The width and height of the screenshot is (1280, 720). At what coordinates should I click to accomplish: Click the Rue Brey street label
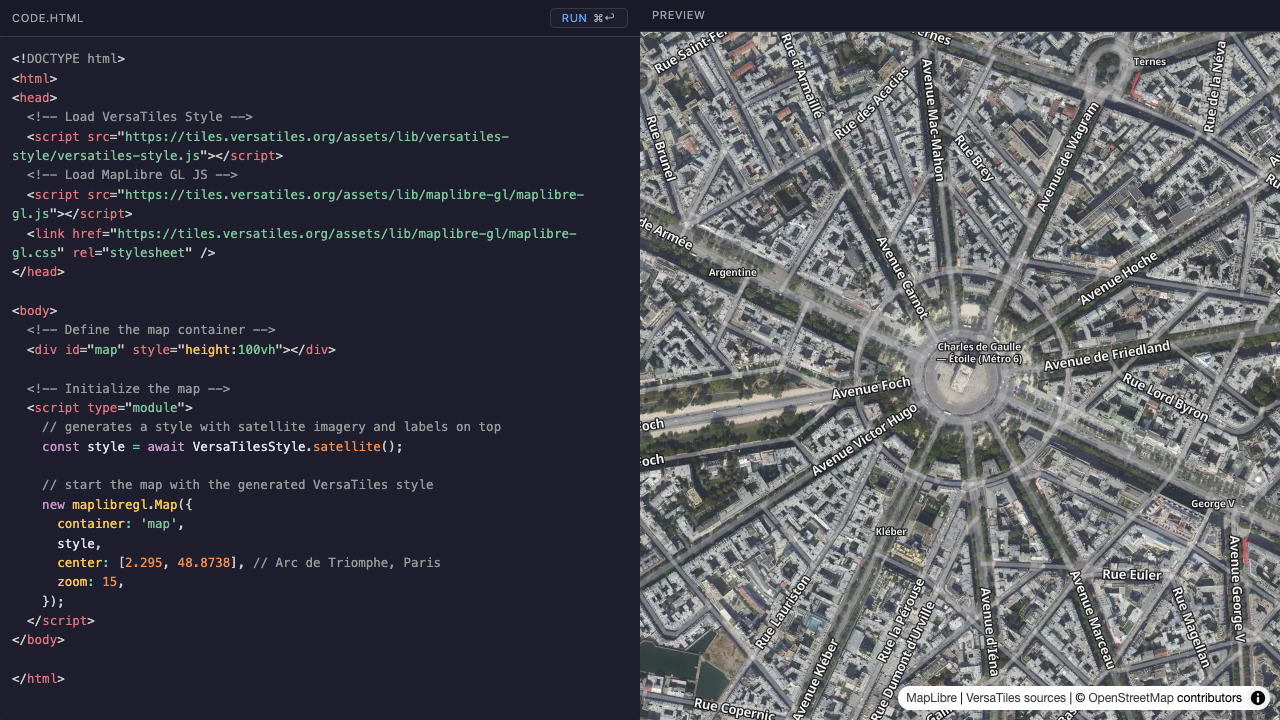(x=974, y=158)
